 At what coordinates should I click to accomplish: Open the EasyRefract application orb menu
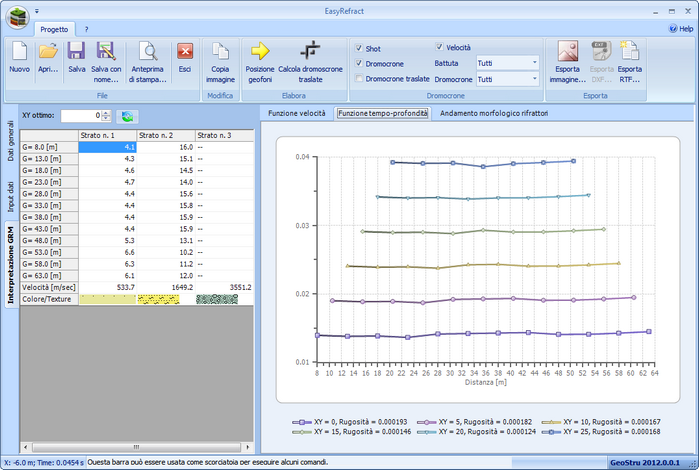click(17, 17)
